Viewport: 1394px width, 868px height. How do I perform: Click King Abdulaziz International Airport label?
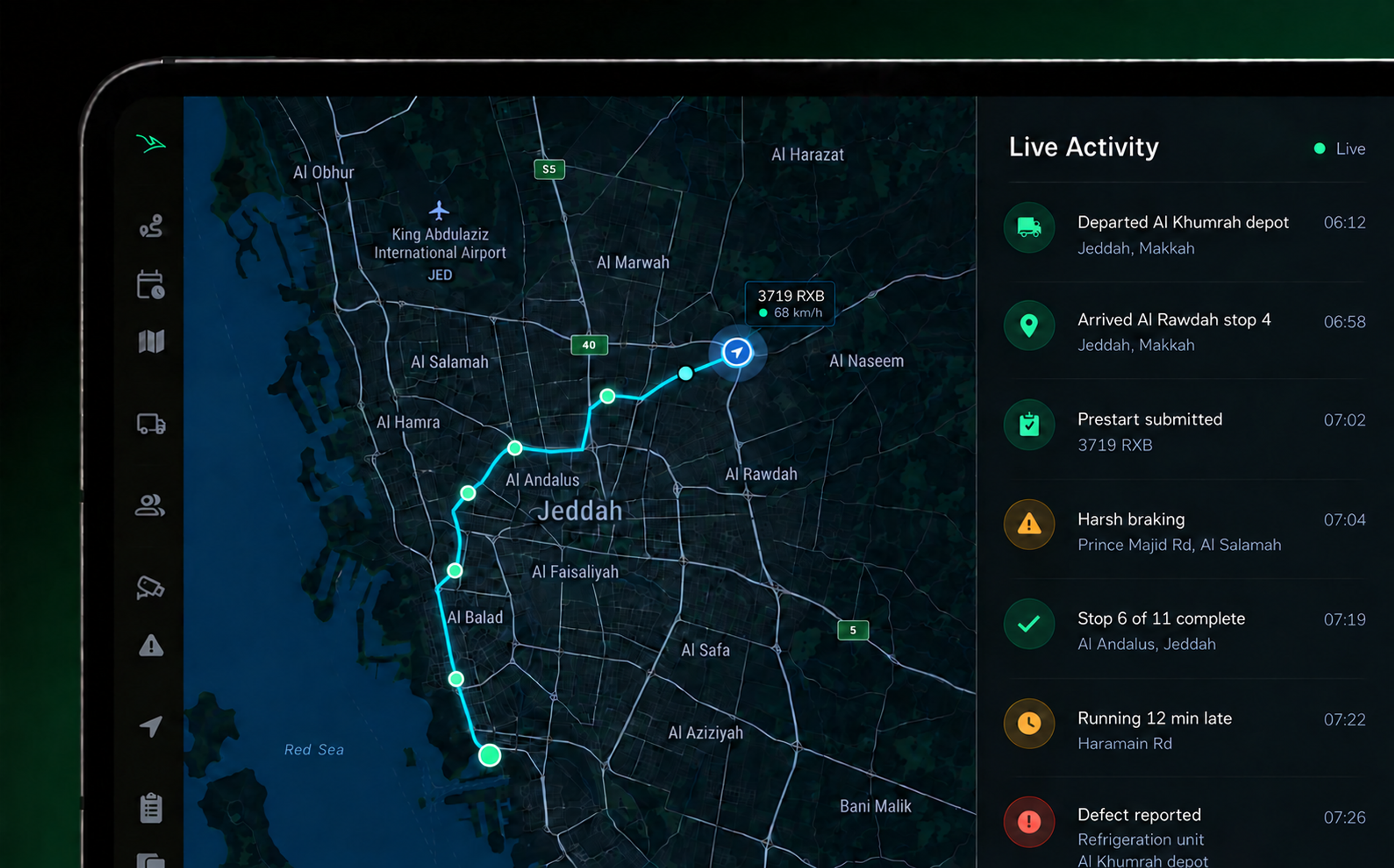(x=440, y=243)
